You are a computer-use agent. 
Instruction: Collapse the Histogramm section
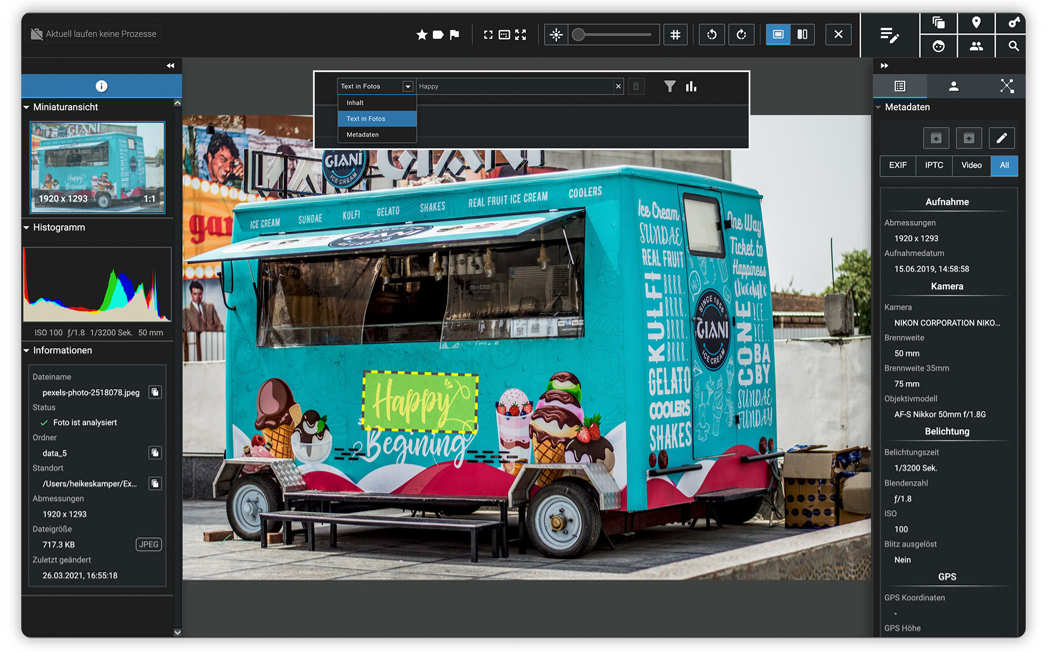(27, 228)
